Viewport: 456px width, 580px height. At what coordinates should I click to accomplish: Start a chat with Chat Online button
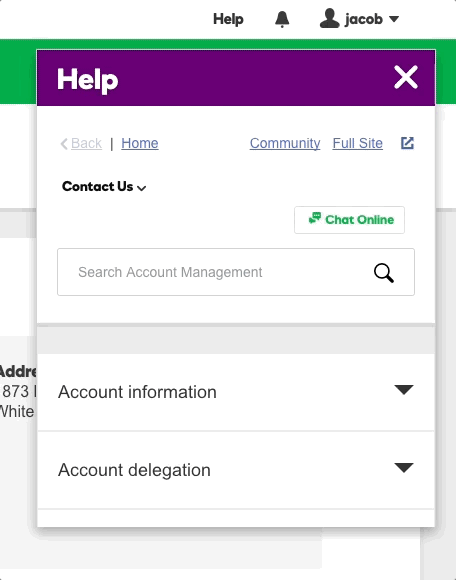click(x=349, y=220)
